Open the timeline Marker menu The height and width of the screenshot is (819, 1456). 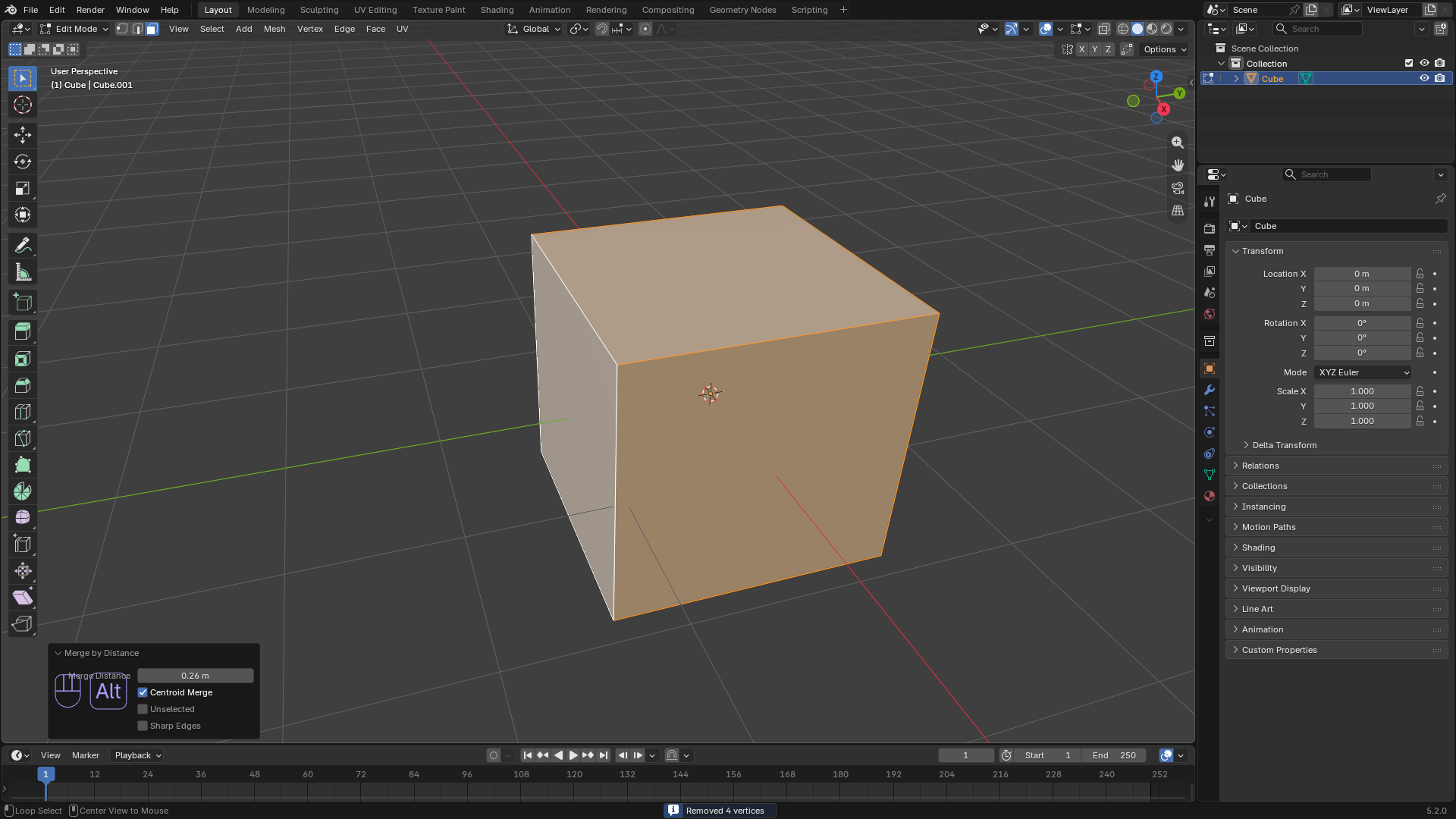pos(86,755)
